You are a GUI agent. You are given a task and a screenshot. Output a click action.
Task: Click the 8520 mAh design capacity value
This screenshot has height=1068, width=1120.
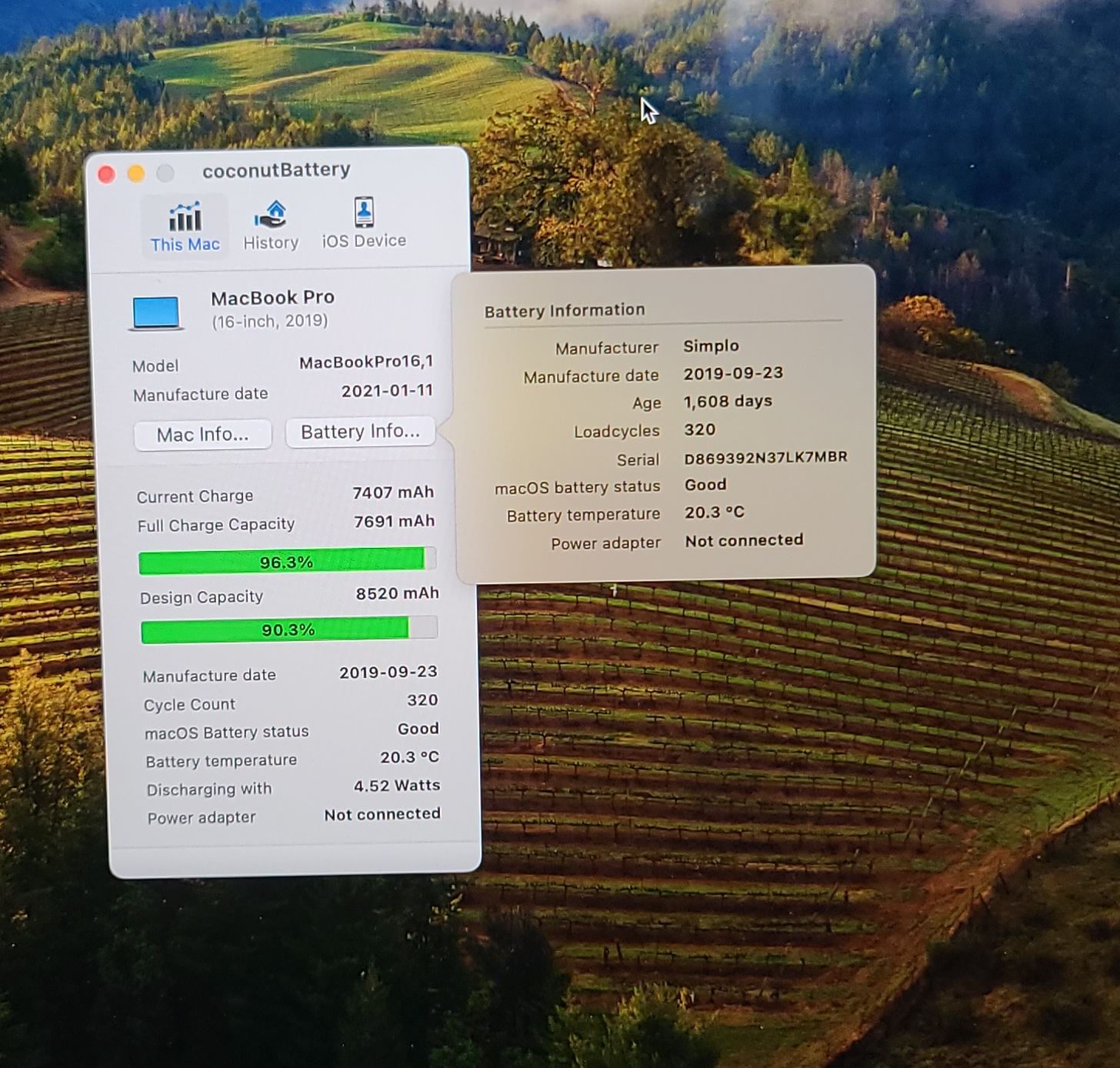pos(397,593)
